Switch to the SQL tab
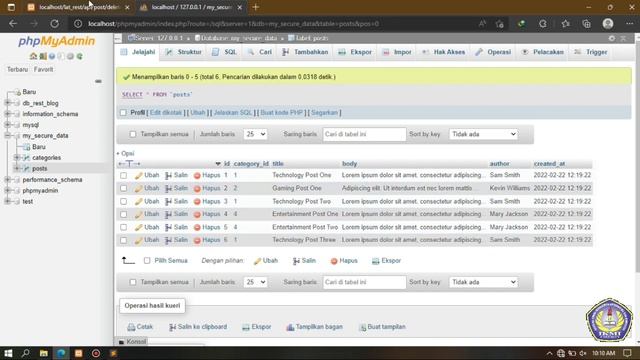This screenshot has height=360, width=640. (225, 52)
